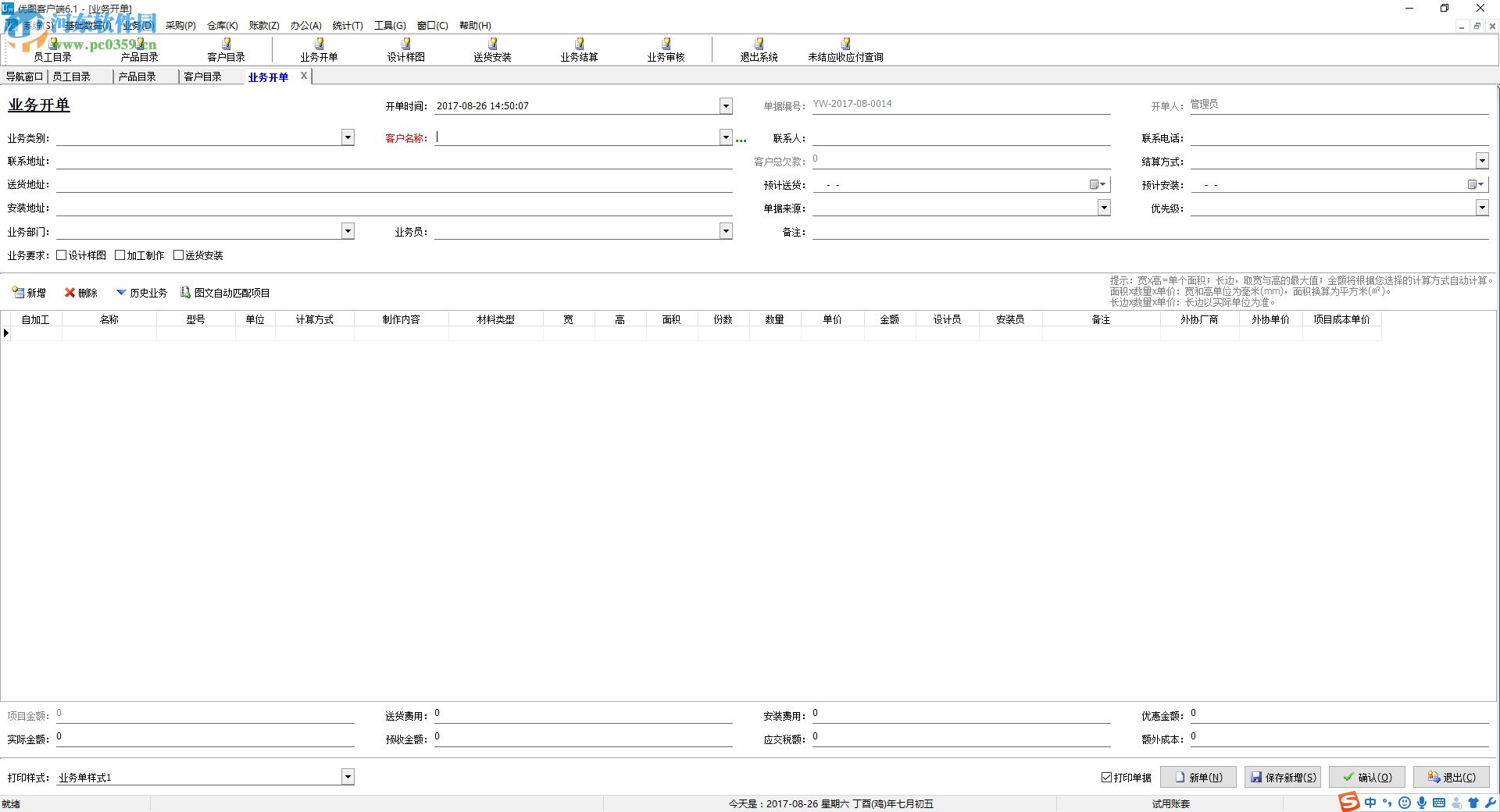Open the 优先级 dropdown
This screenshot has width=1500, height=812.
tap(1482, 208)
